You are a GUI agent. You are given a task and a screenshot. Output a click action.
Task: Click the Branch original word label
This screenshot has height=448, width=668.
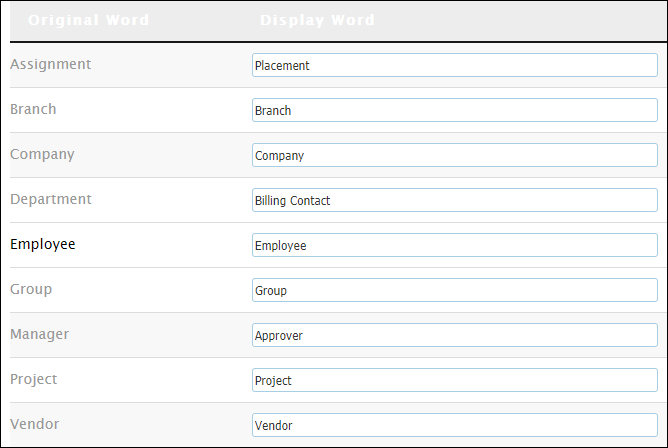[x=33, y=109]
